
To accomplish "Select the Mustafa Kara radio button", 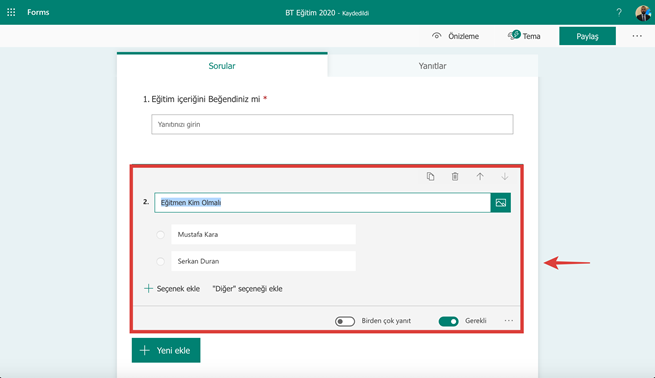I will click(x=160, y=235).
